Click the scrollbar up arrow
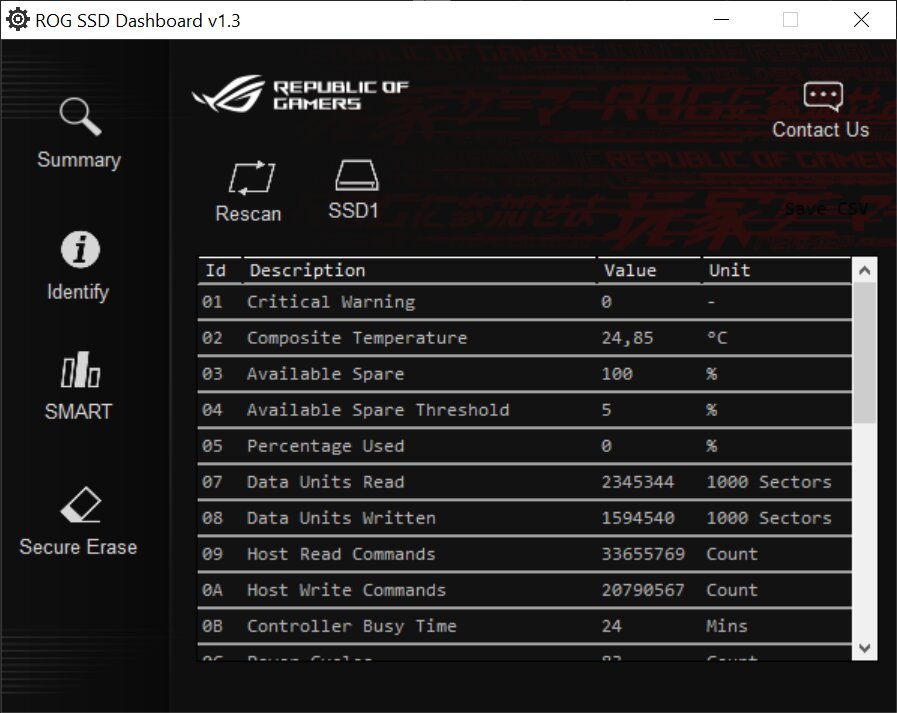 (x=864, y=270)
